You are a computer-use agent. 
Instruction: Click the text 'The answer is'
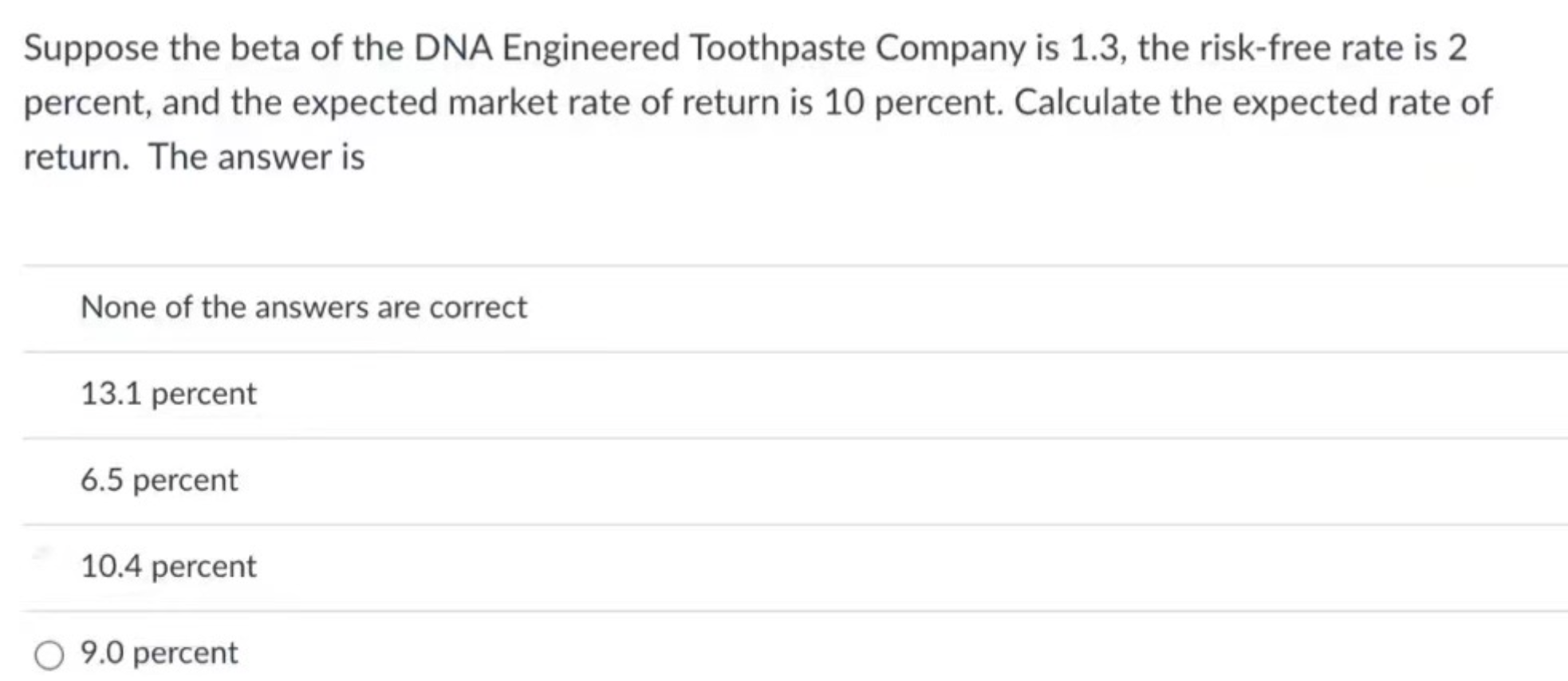pos(257,157)
